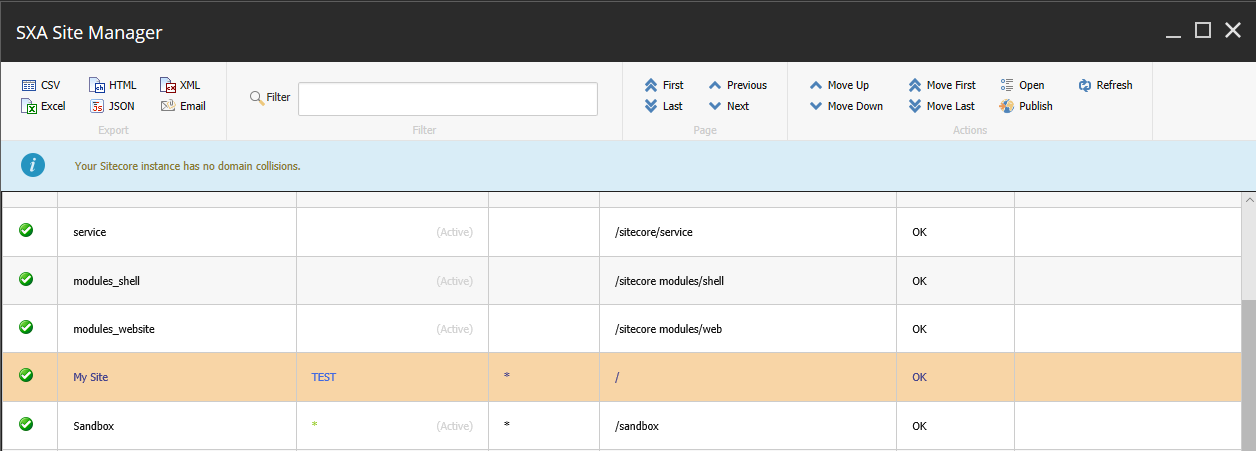This screenshot has width=1256, height=451.
Task: Click the green status check for service
Action: [x=26, y=231]
